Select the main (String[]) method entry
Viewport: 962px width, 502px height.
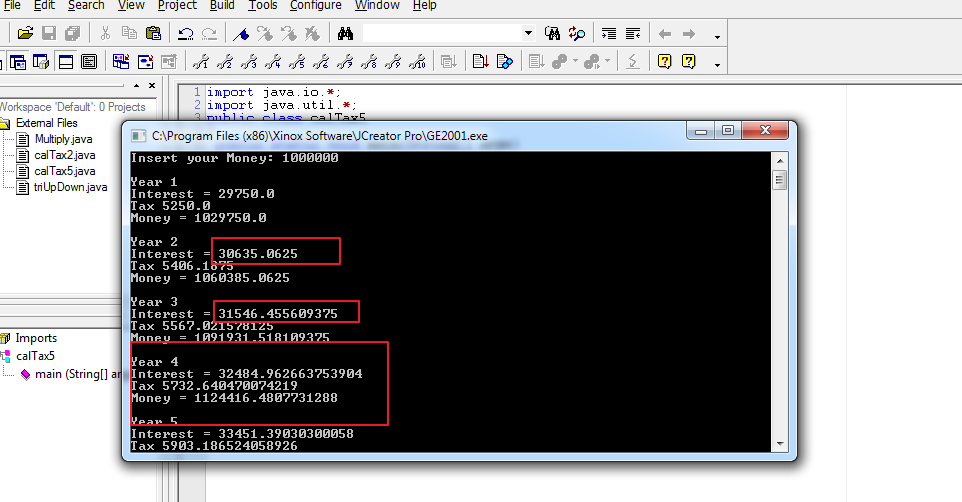77,374
